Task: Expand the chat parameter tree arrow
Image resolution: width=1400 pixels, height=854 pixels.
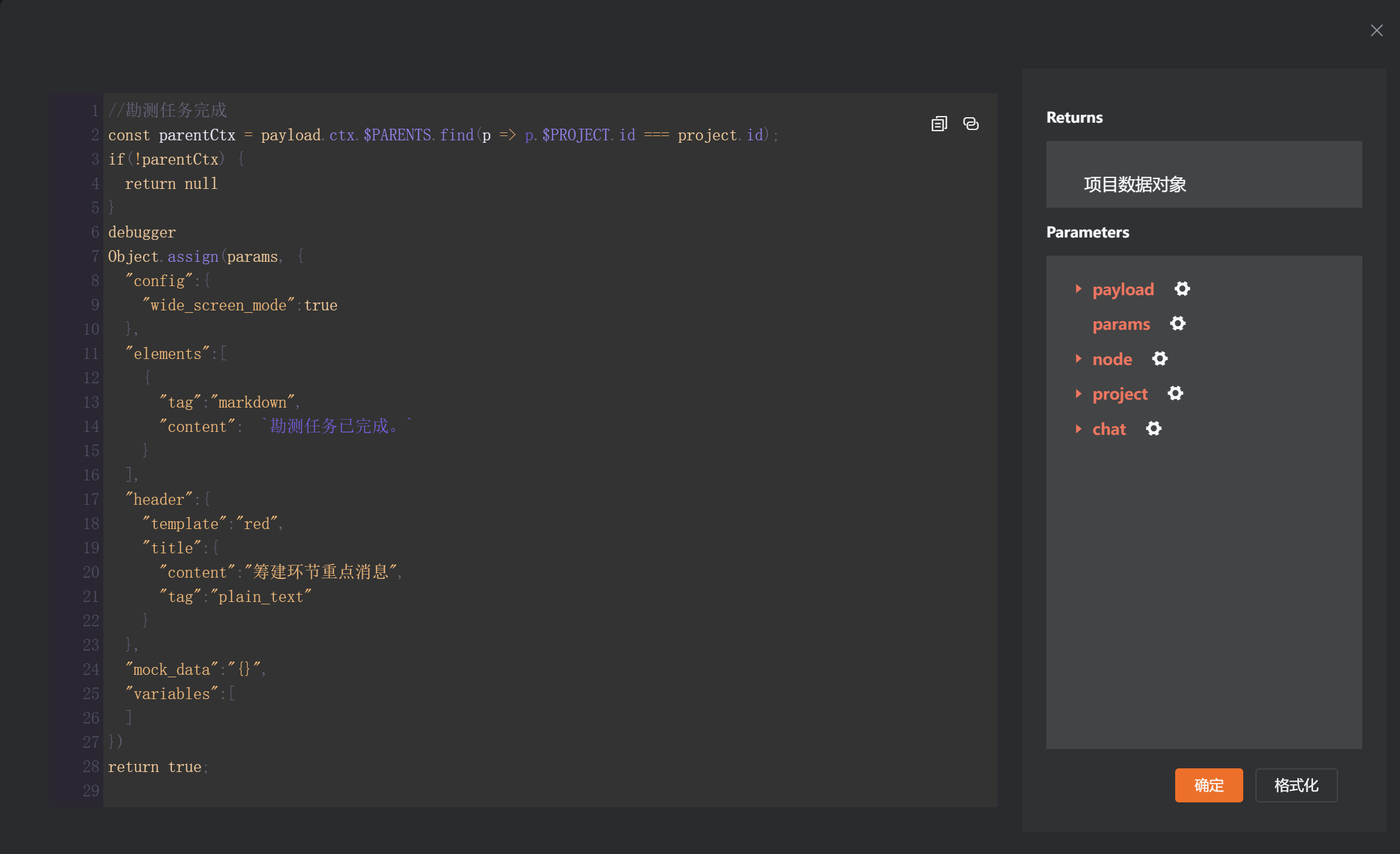Action: [1078, 429]
